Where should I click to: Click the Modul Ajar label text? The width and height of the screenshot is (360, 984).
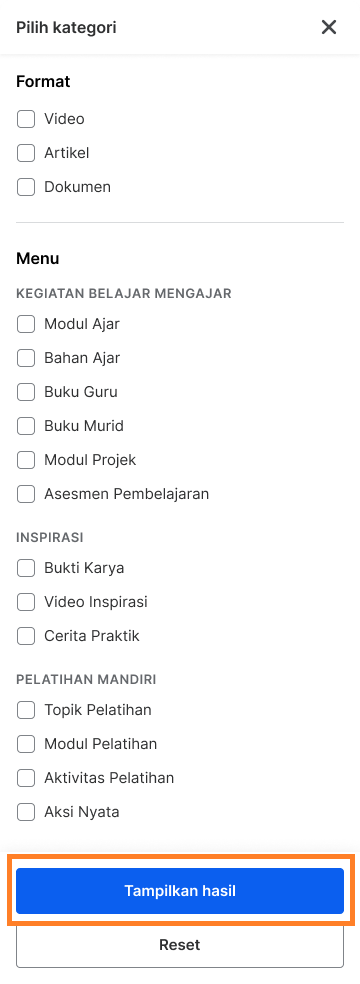pos(82,324)
